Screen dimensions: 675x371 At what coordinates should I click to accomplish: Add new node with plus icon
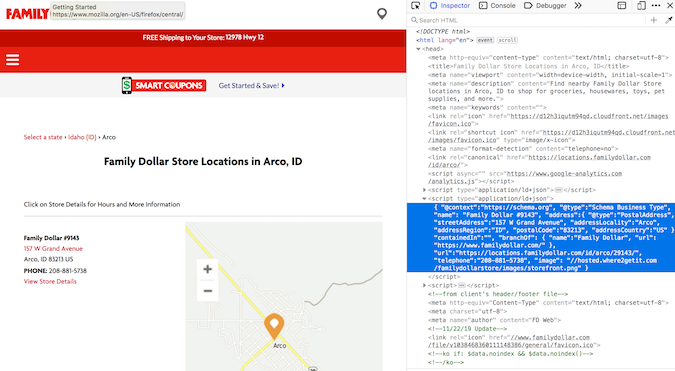[x=653, y=20]
